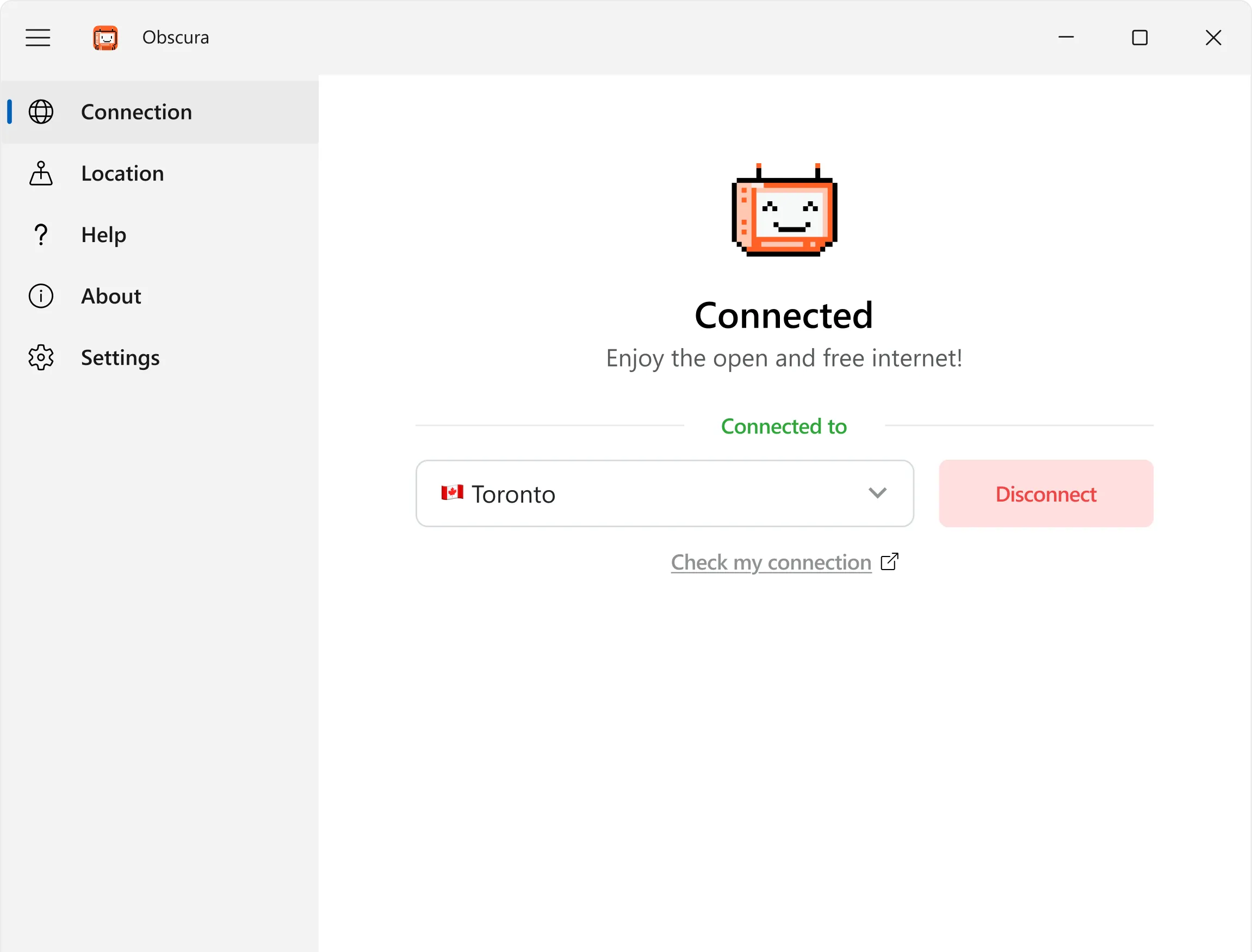Click the info circle About icon
Screen dimensions: 1252x952
tap(41, 296)
